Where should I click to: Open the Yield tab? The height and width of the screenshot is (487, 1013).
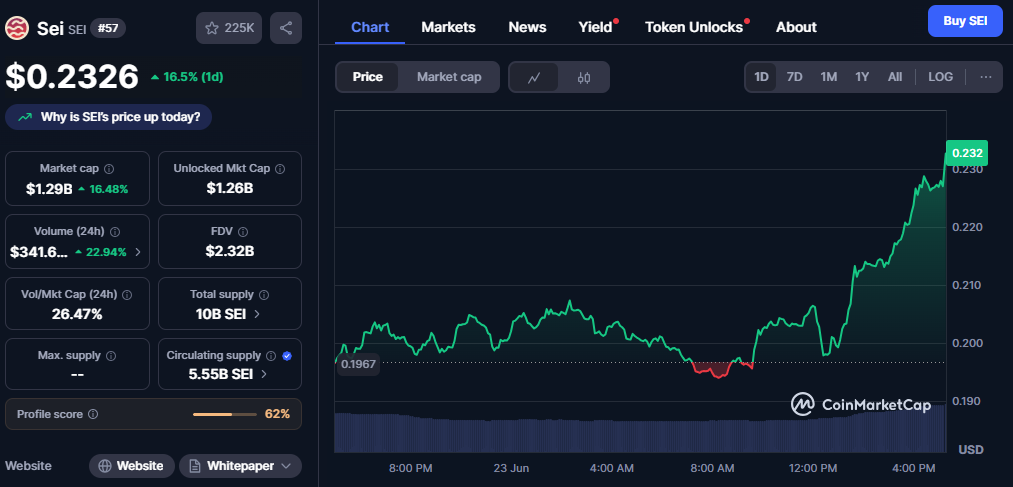[596, 27]
